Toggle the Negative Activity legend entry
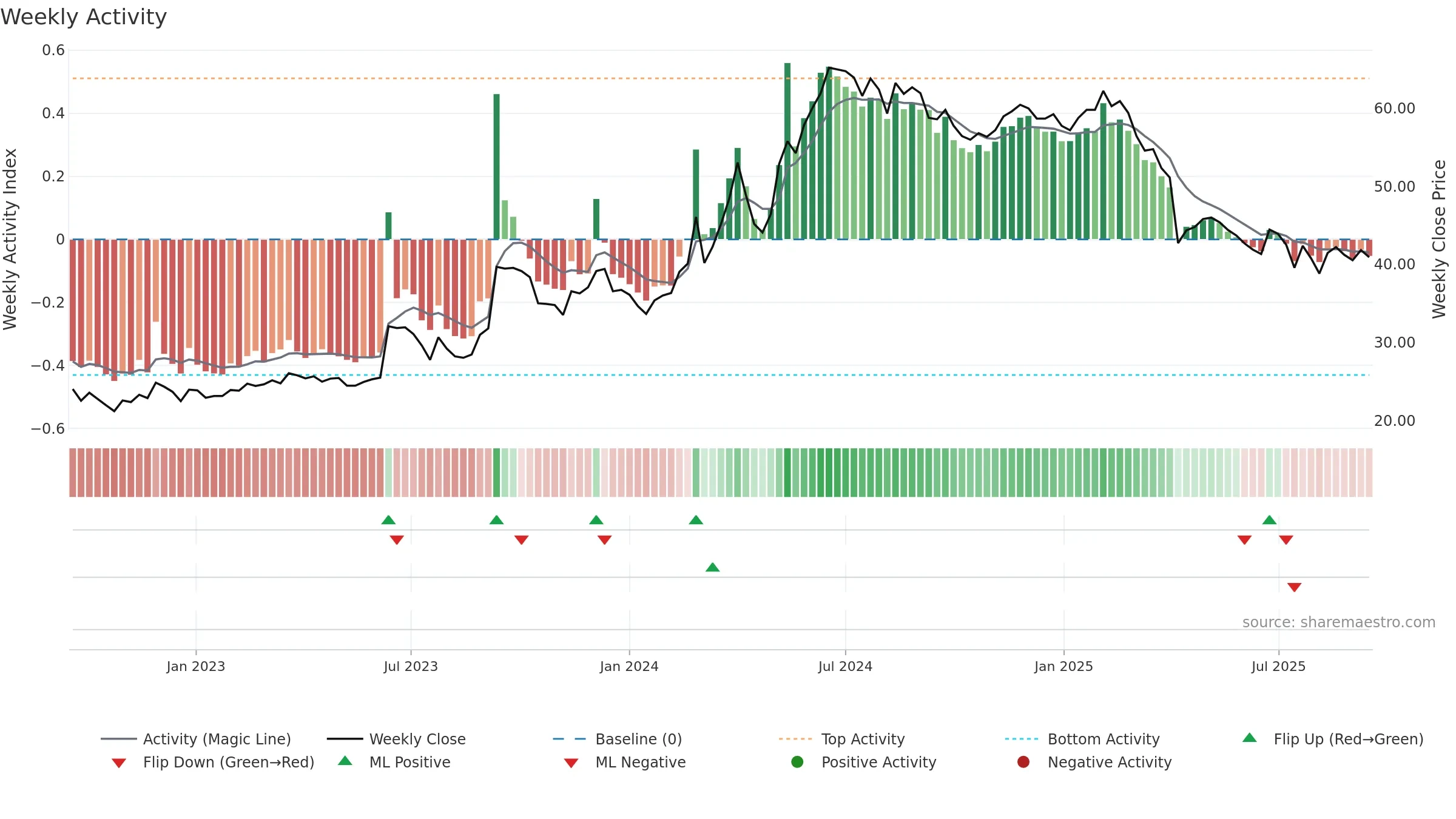The image size is (1456, 819). click(1094, 762)
